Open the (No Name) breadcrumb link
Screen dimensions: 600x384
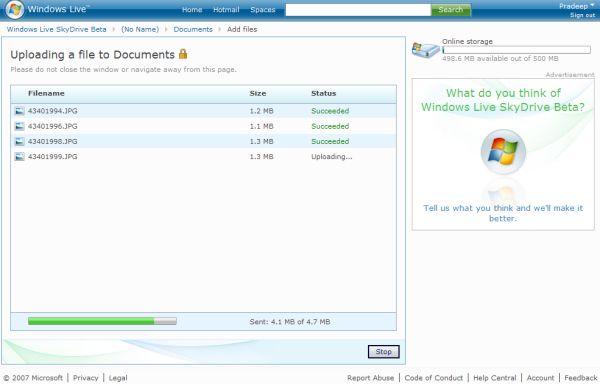[x=140, y=29]
